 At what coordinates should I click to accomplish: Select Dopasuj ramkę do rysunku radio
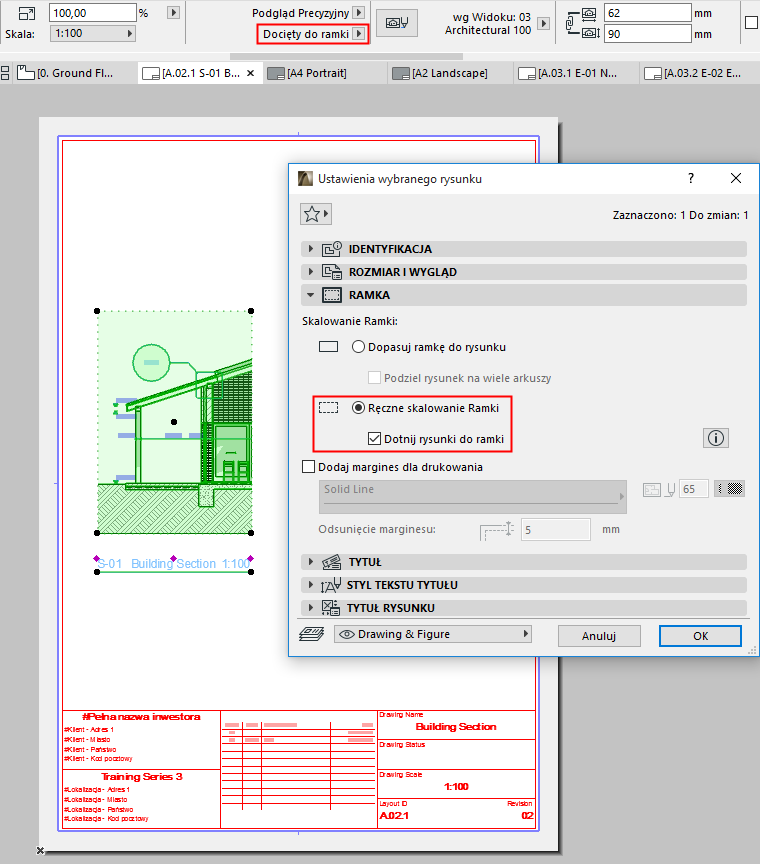(x=358, y=347)
